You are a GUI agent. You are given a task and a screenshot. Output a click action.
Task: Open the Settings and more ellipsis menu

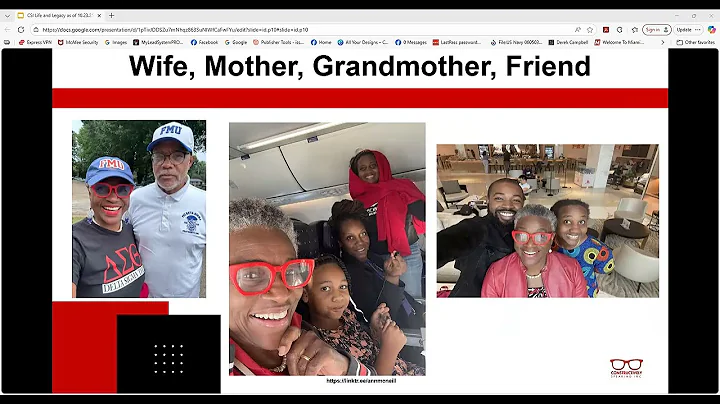coord(698,30)
